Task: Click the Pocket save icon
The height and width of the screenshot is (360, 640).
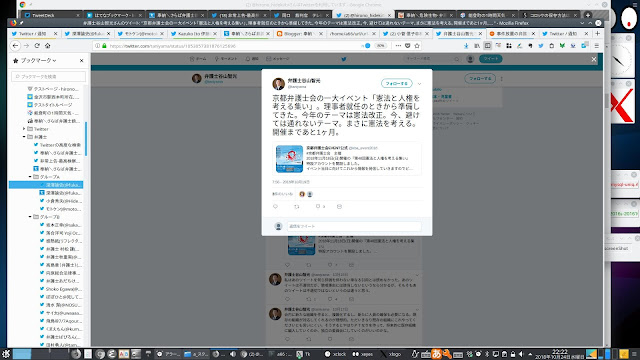Action: [407, 46]
